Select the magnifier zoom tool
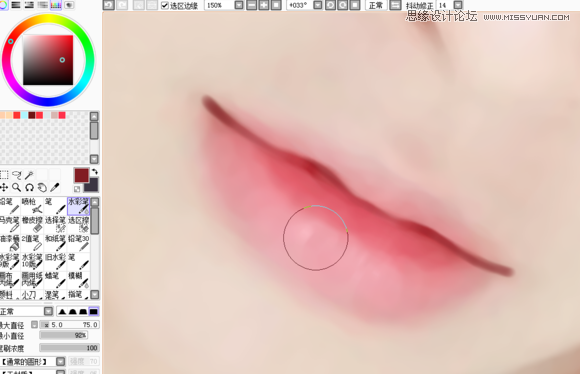580x374 pixels. (17, 188)
